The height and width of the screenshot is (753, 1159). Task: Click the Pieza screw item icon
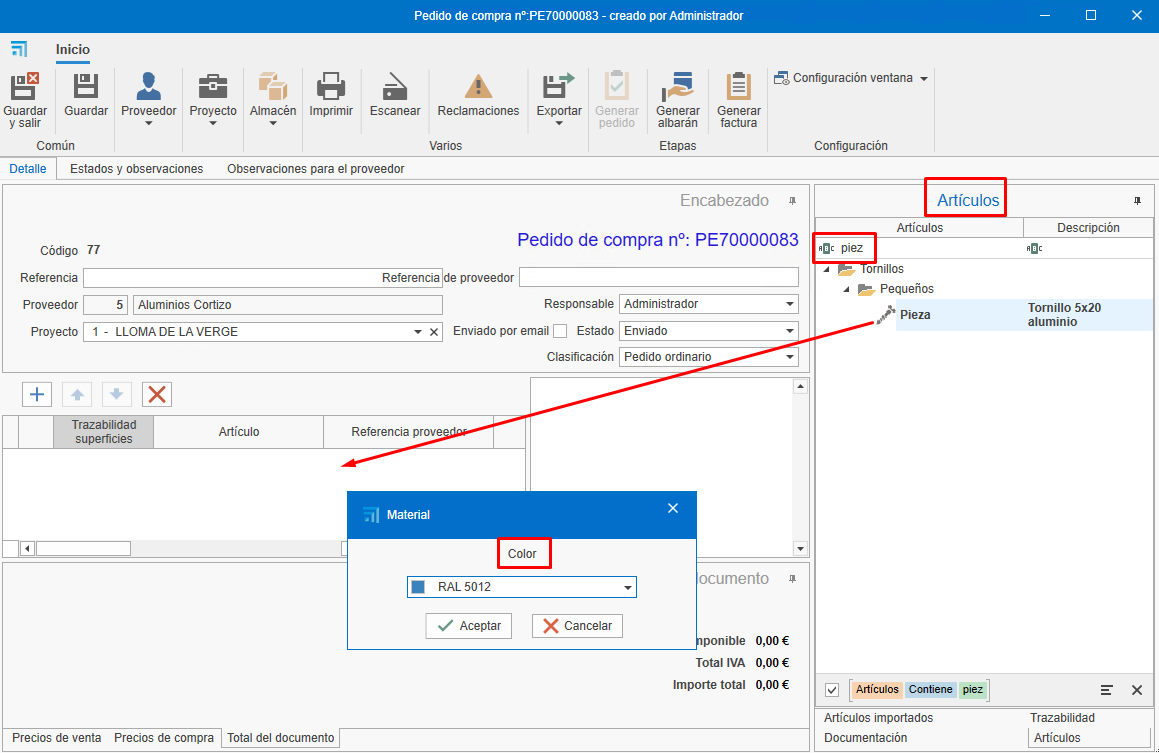pos(886,315)
